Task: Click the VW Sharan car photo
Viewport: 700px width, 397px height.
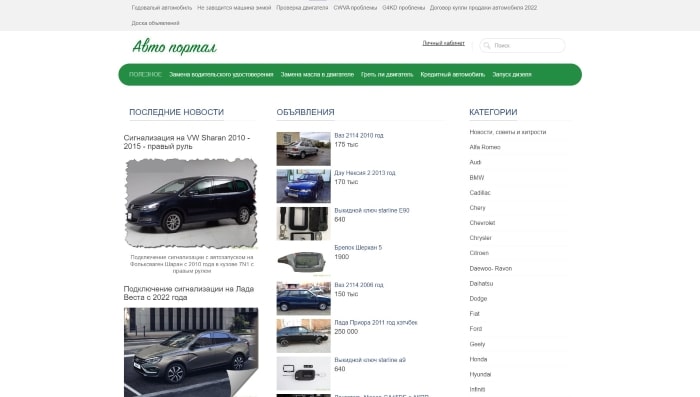Action: tap(191, 203)
